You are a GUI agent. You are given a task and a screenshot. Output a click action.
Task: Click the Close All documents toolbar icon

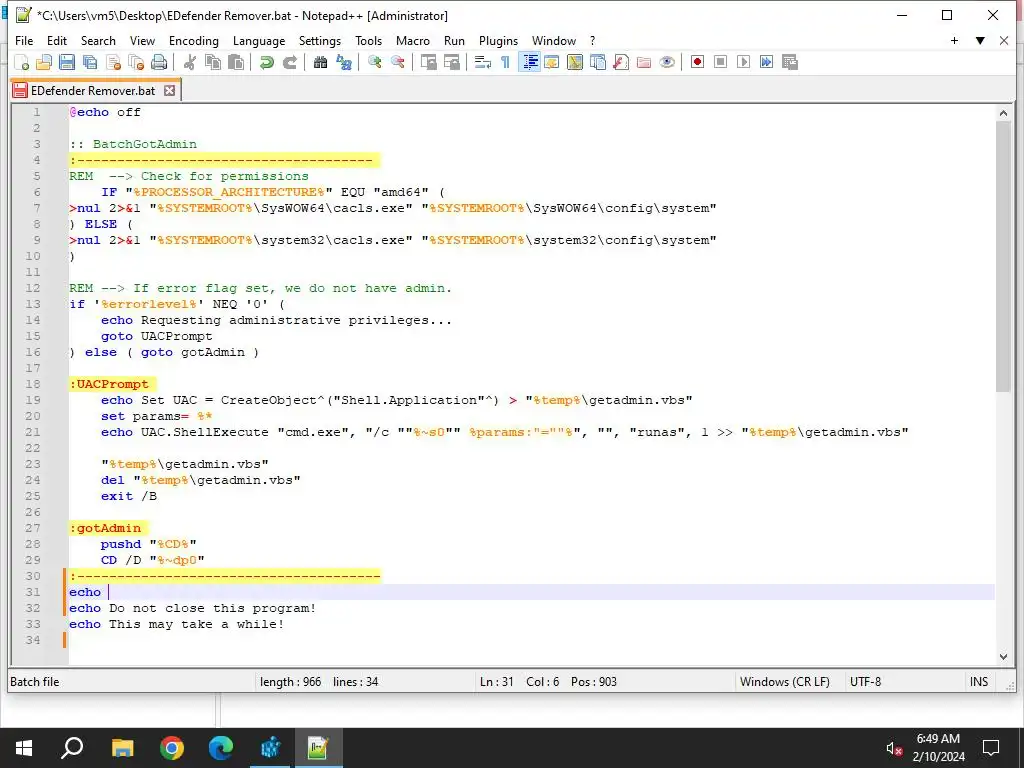pyautogui.click(x=136, y=62)
